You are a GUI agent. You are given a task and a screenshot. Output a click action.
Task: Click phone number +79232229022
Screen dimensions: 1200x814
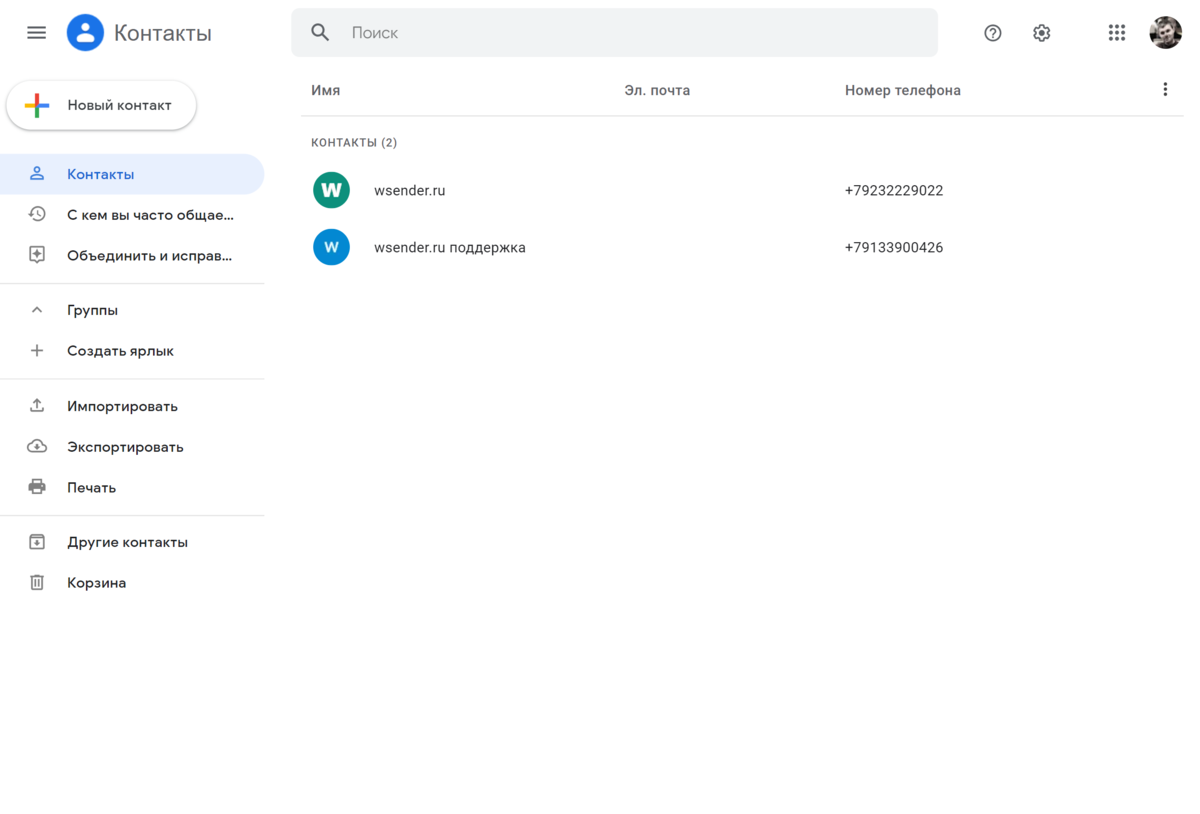coord(894,190)
